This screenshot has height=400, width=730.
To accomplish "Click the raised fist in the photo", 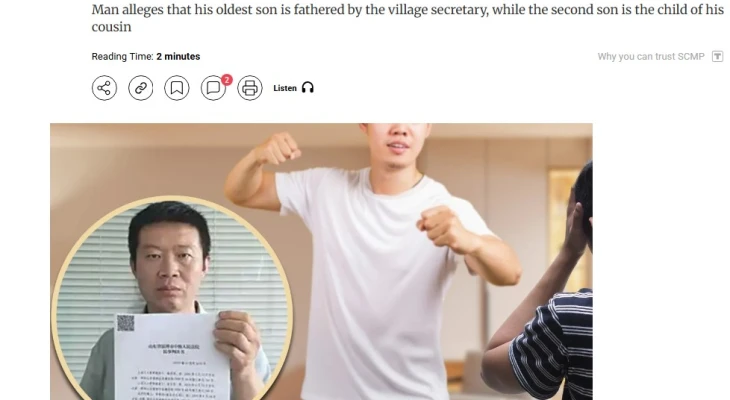I will coord(278,148).
